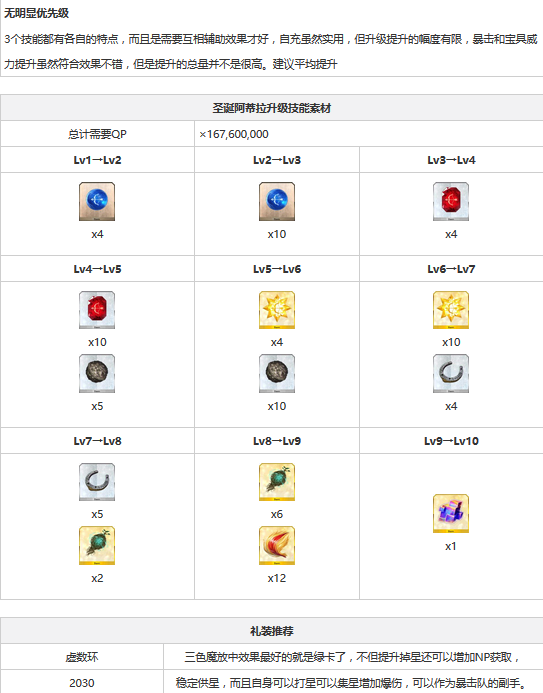Click the dark stone material under Lv5→Lv6
The width and height of the screenshot is (543, 693).
coord(277,373)
